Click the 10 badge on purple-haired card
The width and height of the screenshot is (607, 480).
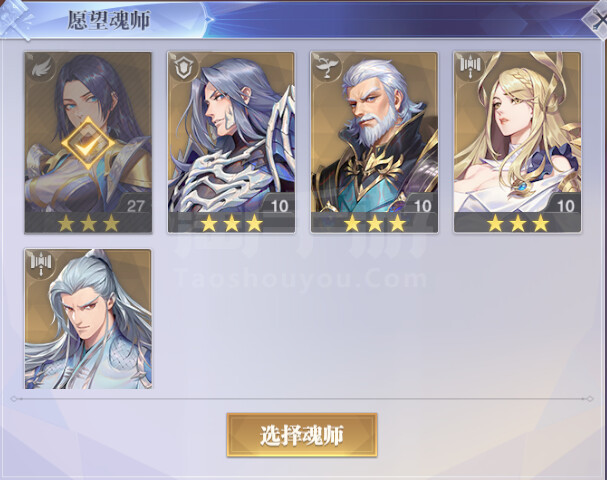tap(279, 206)
